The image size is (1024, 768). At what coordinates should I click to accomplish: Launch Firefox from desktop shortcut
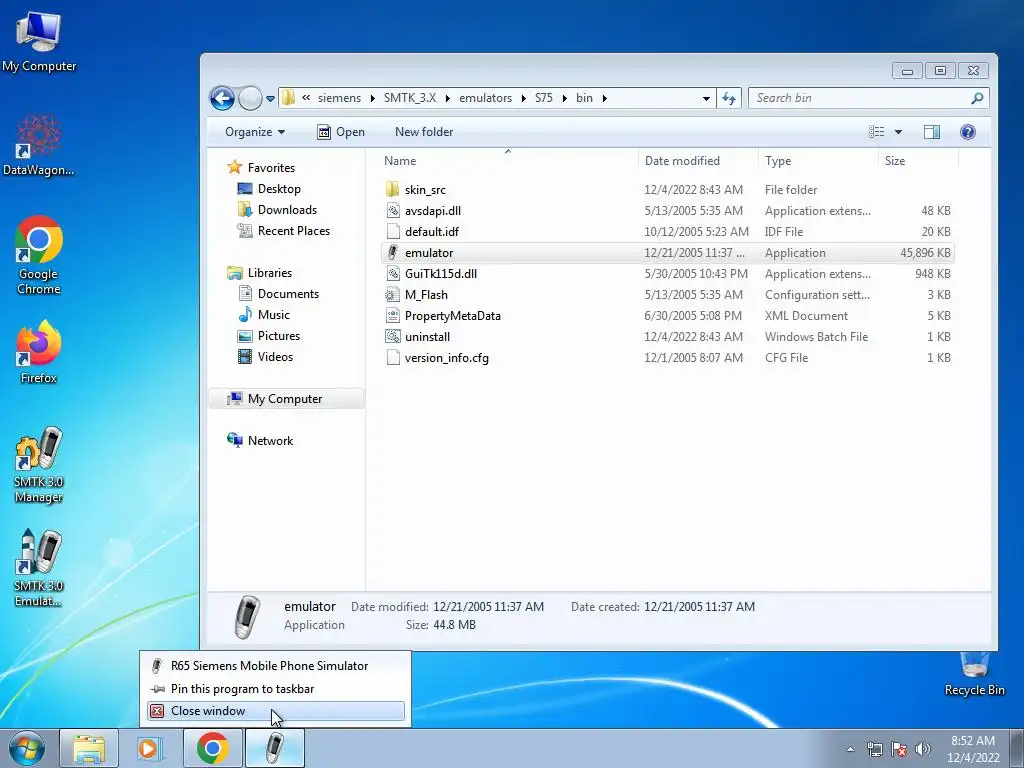39,351
